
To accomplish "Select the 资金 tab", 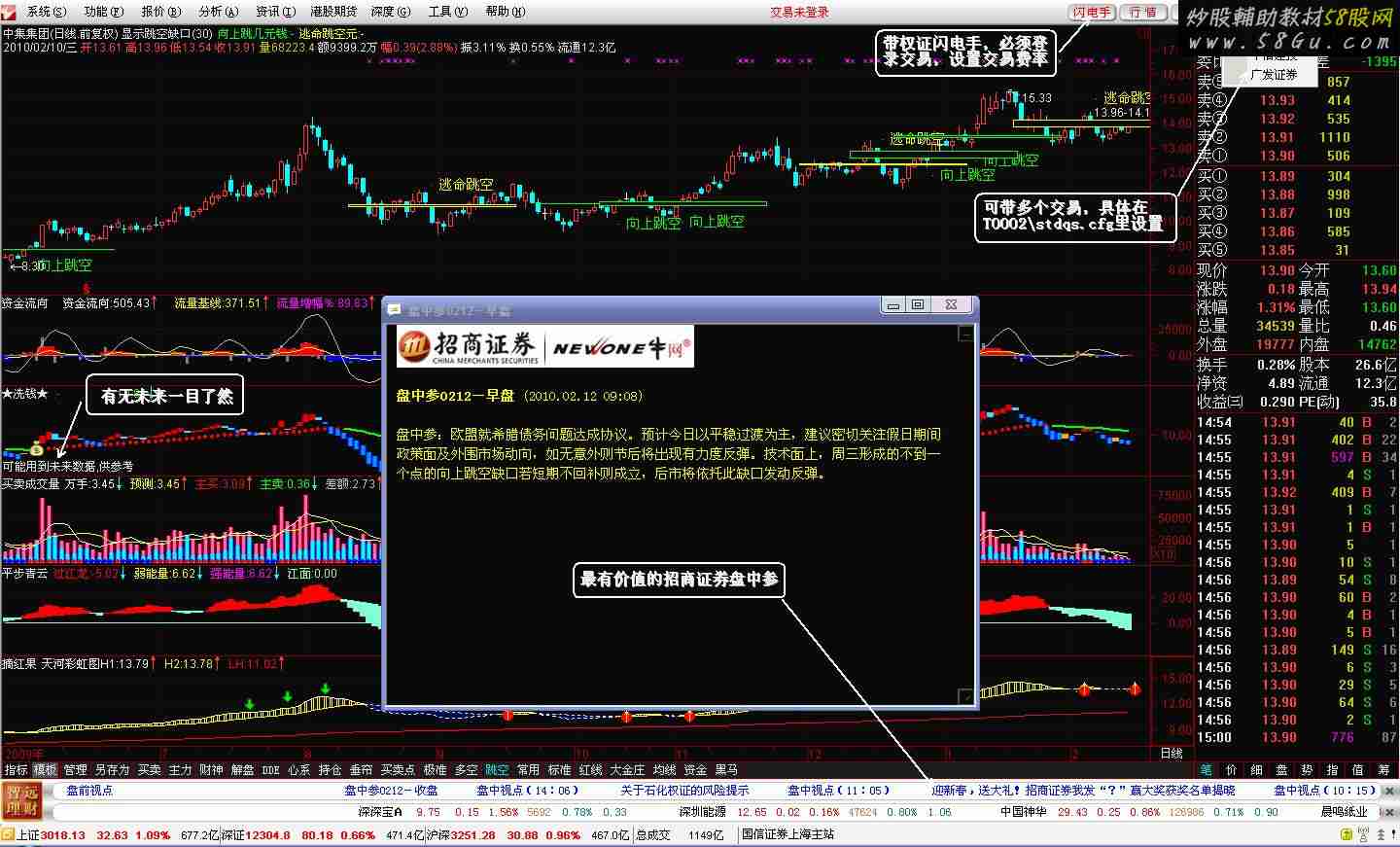I will [x=695, y=769].
